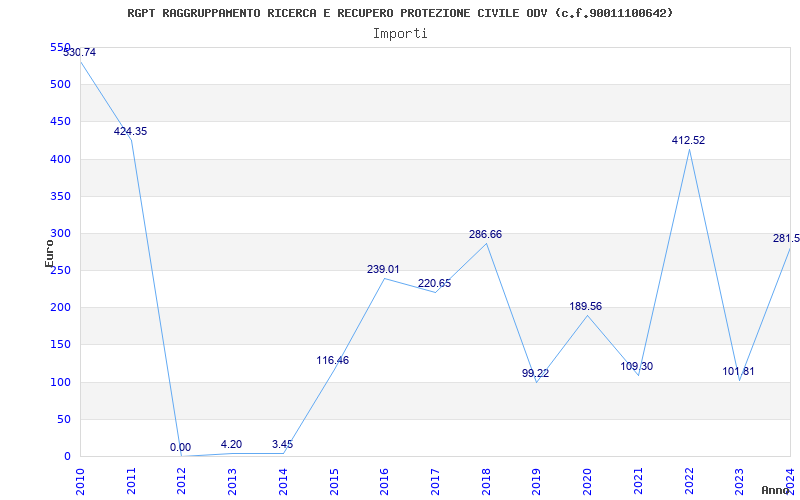Click the 'Anno' x-axis title
Image resolution: width=800 pixels, height=500 pixels.
click(x=776, y=490)
